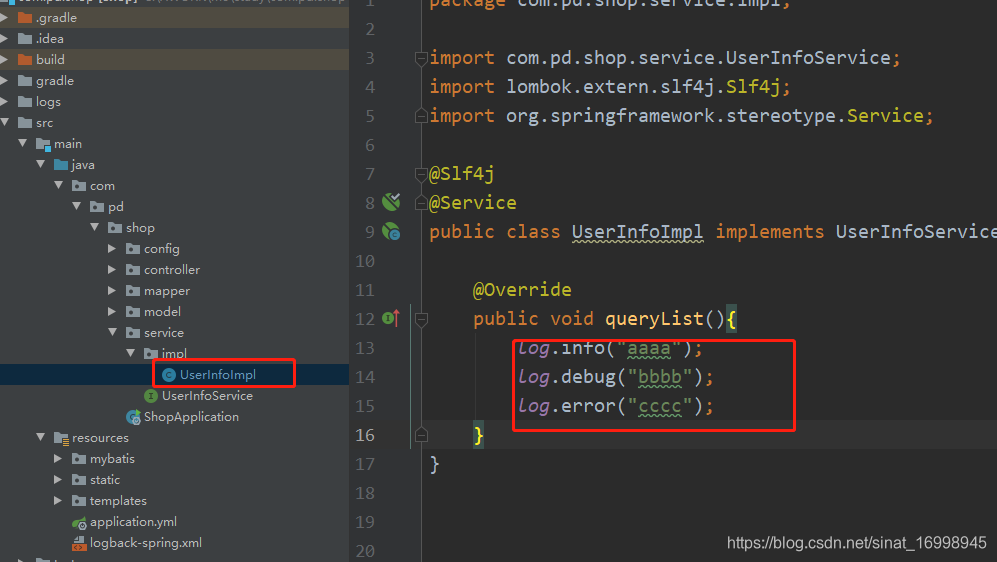The height and width of the screenshot is (562, 997).
Task: Click the logs folder icon
Action: [x=25, y=102]
